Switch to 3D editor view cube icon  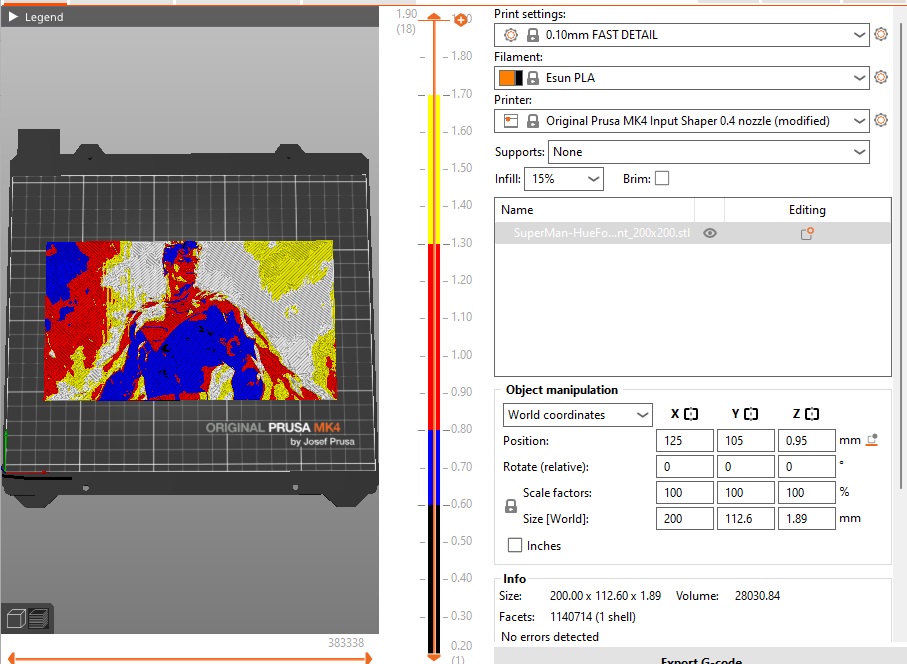pyautogui.click(x=16, y=618)
